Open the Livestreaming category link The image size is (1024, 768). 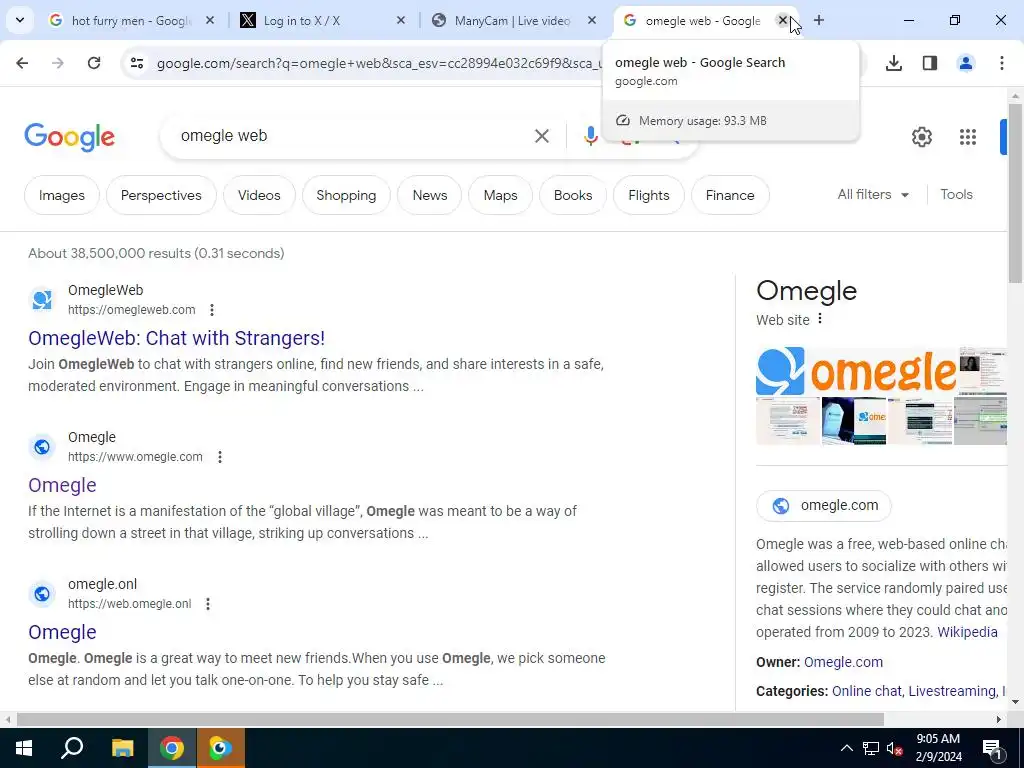coord(952,691)
